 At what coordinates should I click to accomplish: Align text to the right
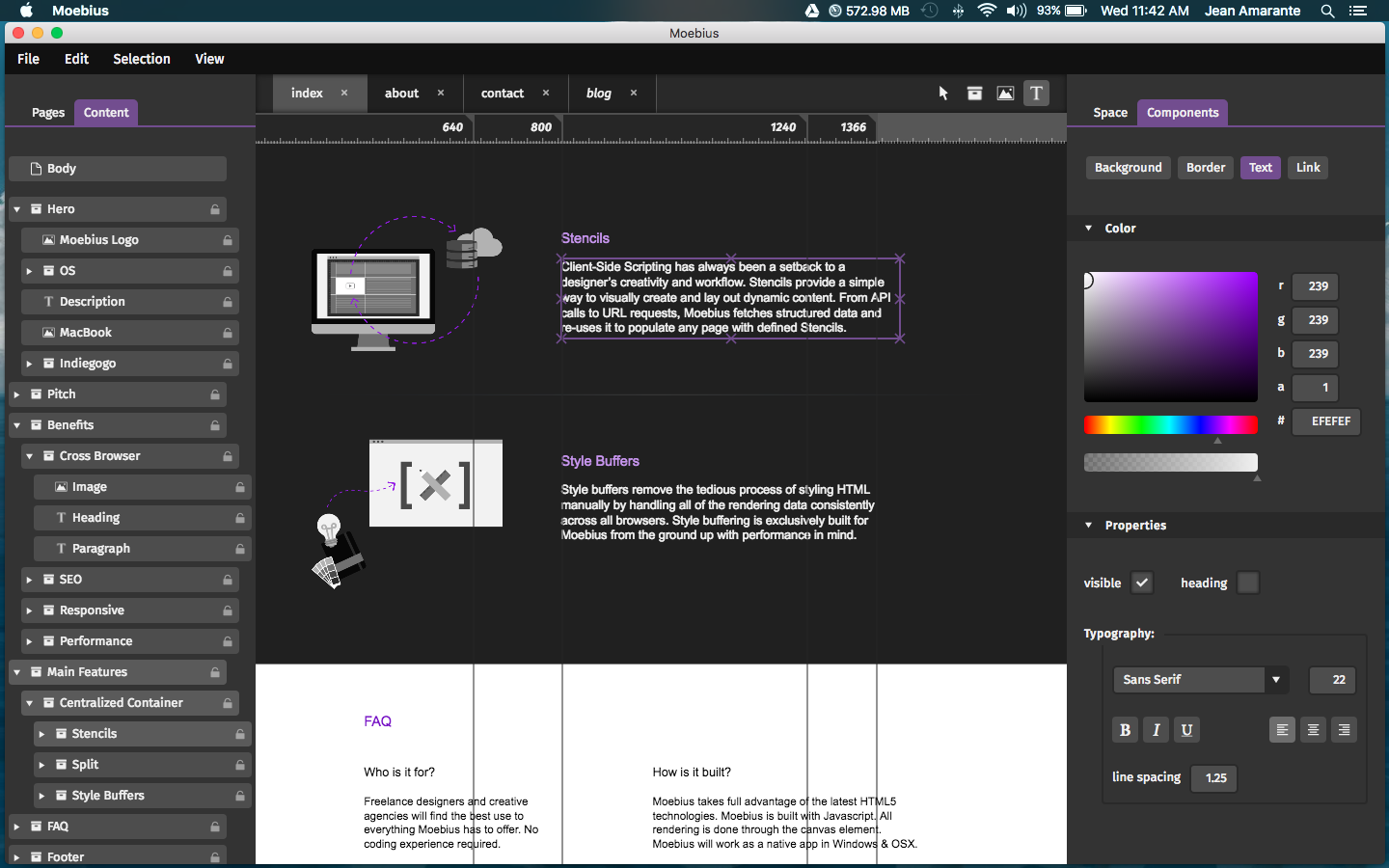pos(1344,730)
